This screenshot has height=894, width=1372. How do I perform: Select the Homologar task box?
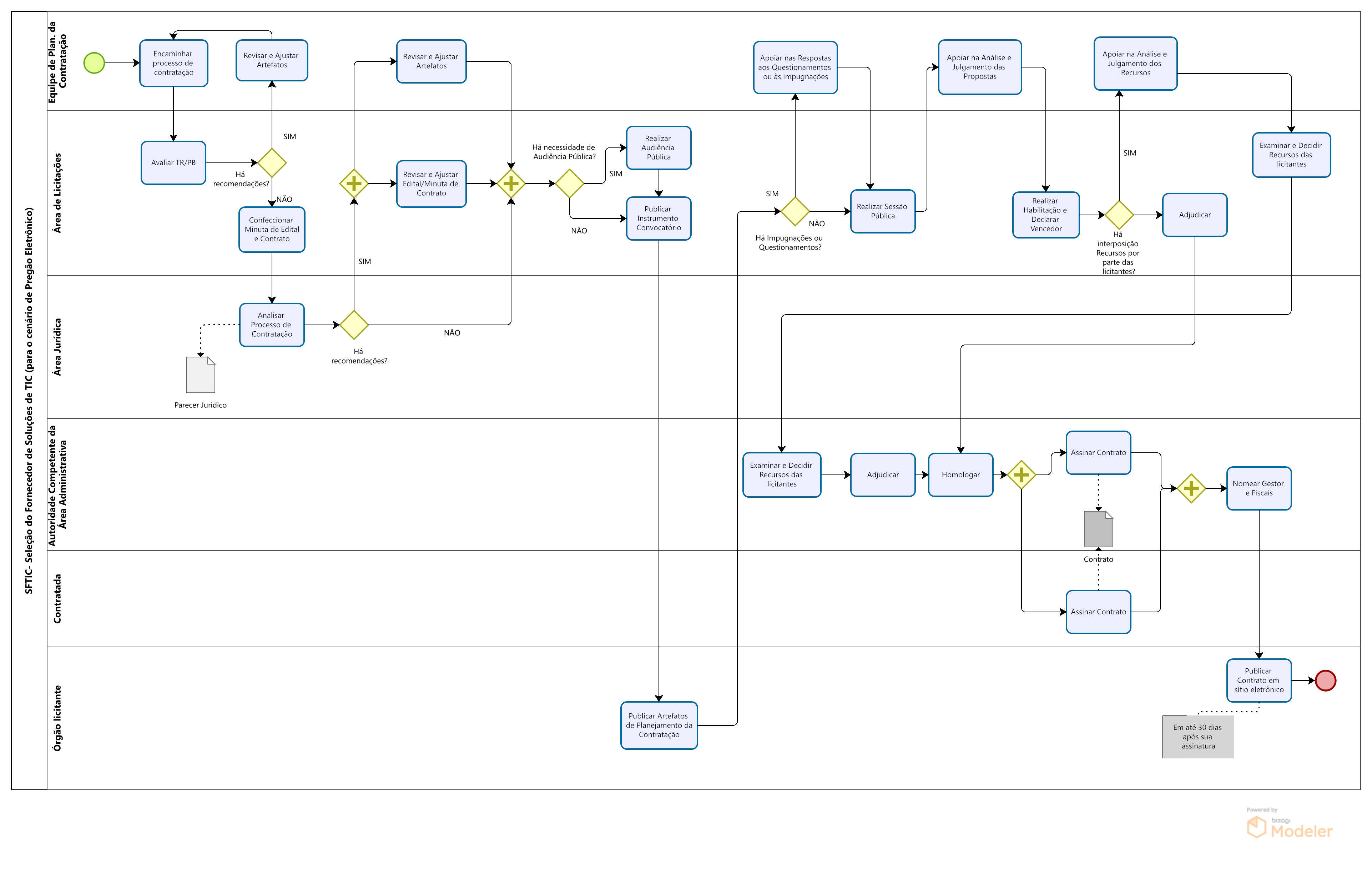(x=960, y=475)
